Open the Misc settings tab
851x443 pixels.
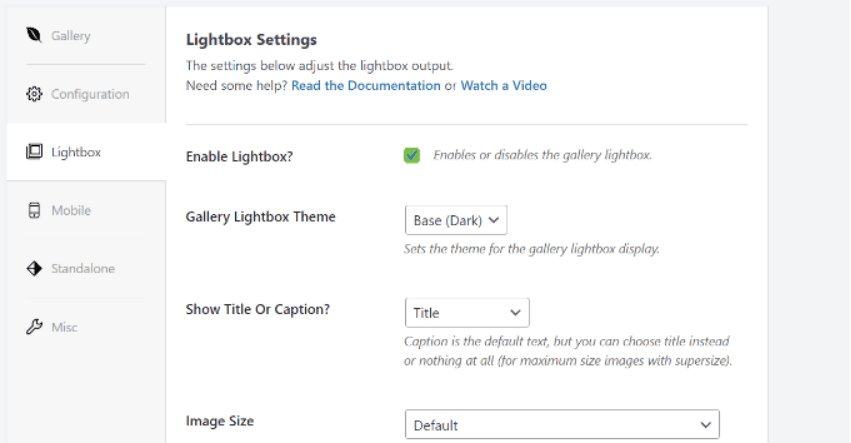(x=64, y=327)
